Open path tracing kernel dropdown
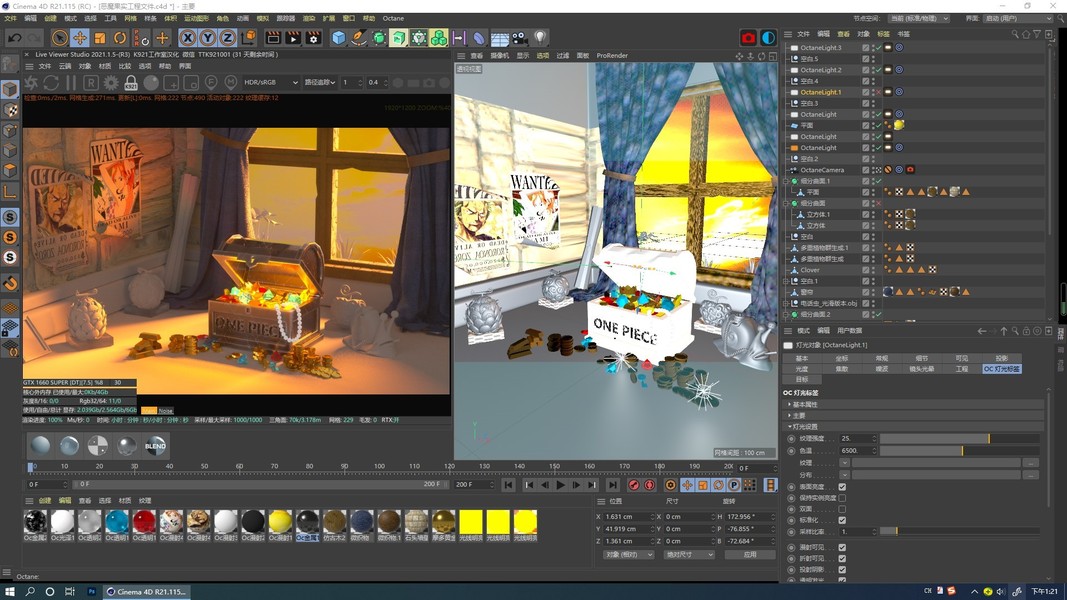The height and width of the screenshot is (600, 1067). coord(320,82)
